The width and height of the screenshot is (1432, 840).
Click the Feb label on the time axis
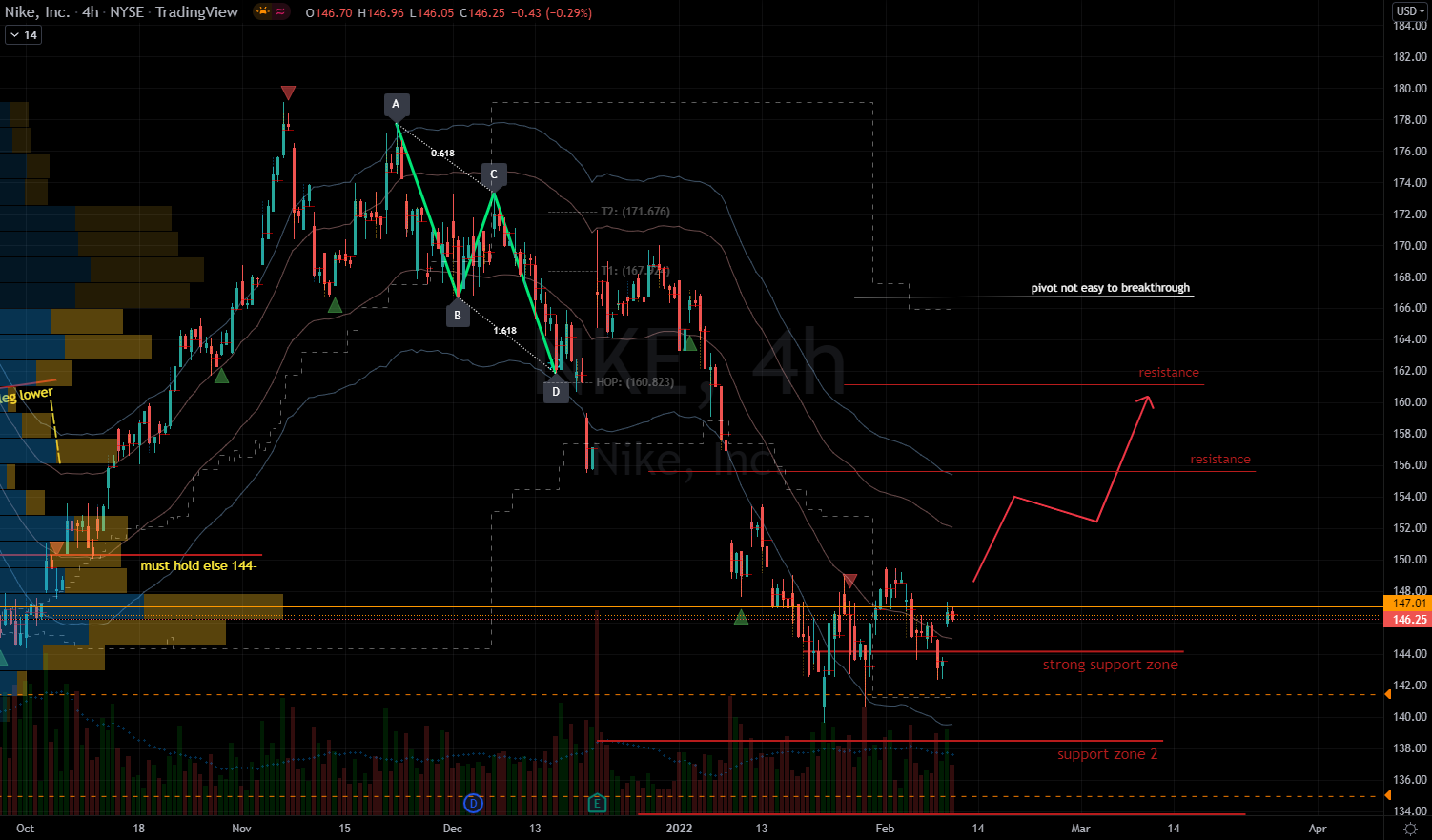(x=885, y=829)
